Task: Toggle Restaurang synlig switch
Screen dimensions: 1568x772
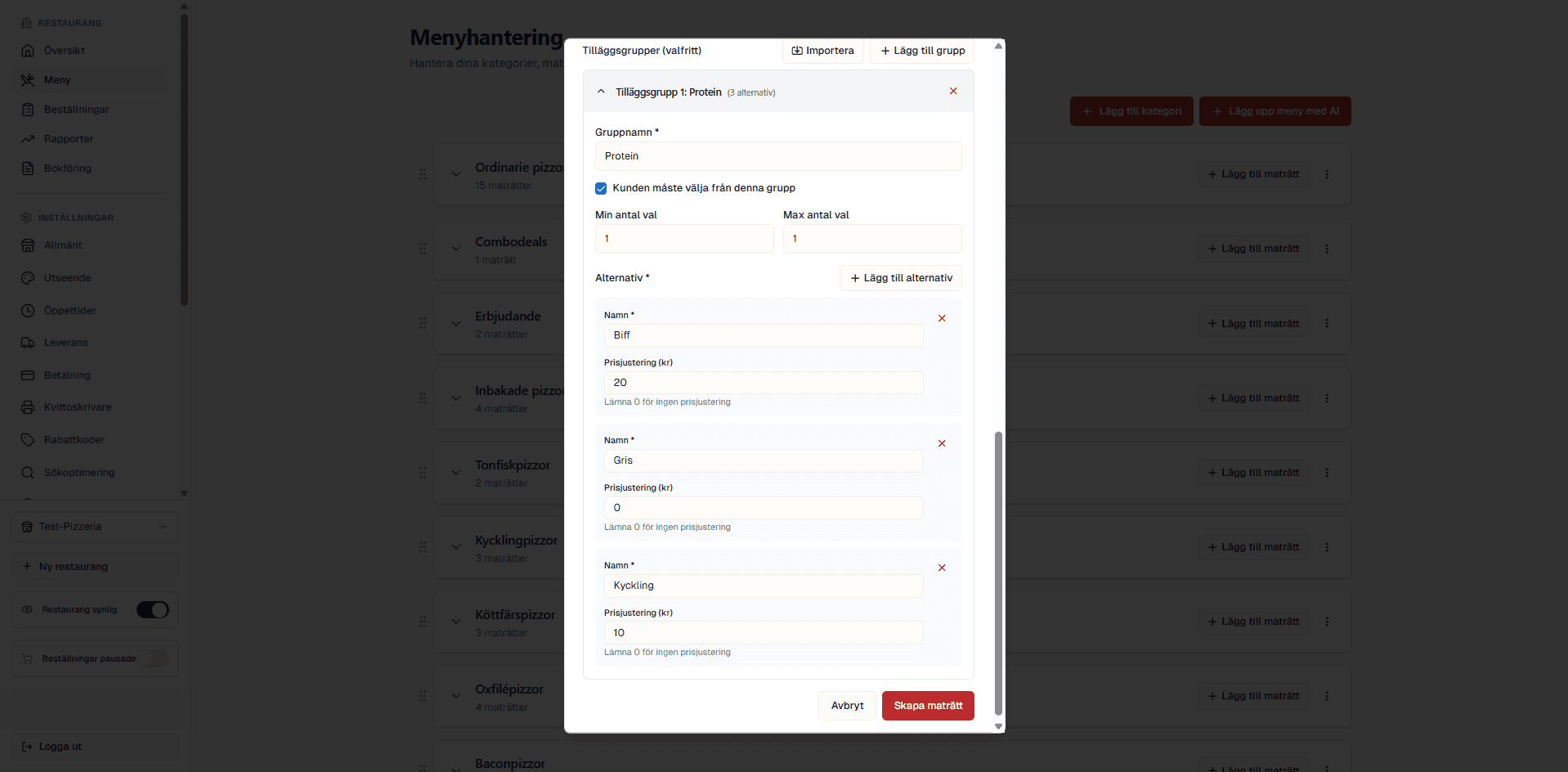Action: click(153, 610)
